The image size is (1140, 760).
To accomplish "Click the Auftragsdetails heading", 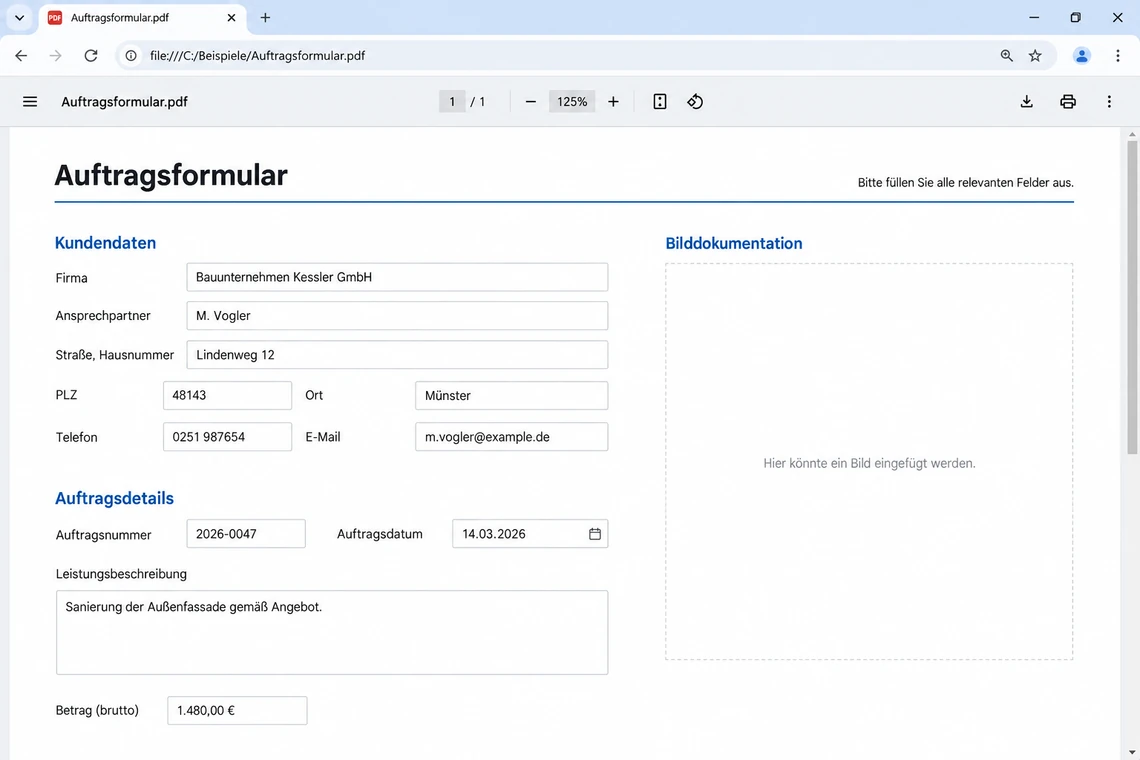I will [x=115, y=498].
